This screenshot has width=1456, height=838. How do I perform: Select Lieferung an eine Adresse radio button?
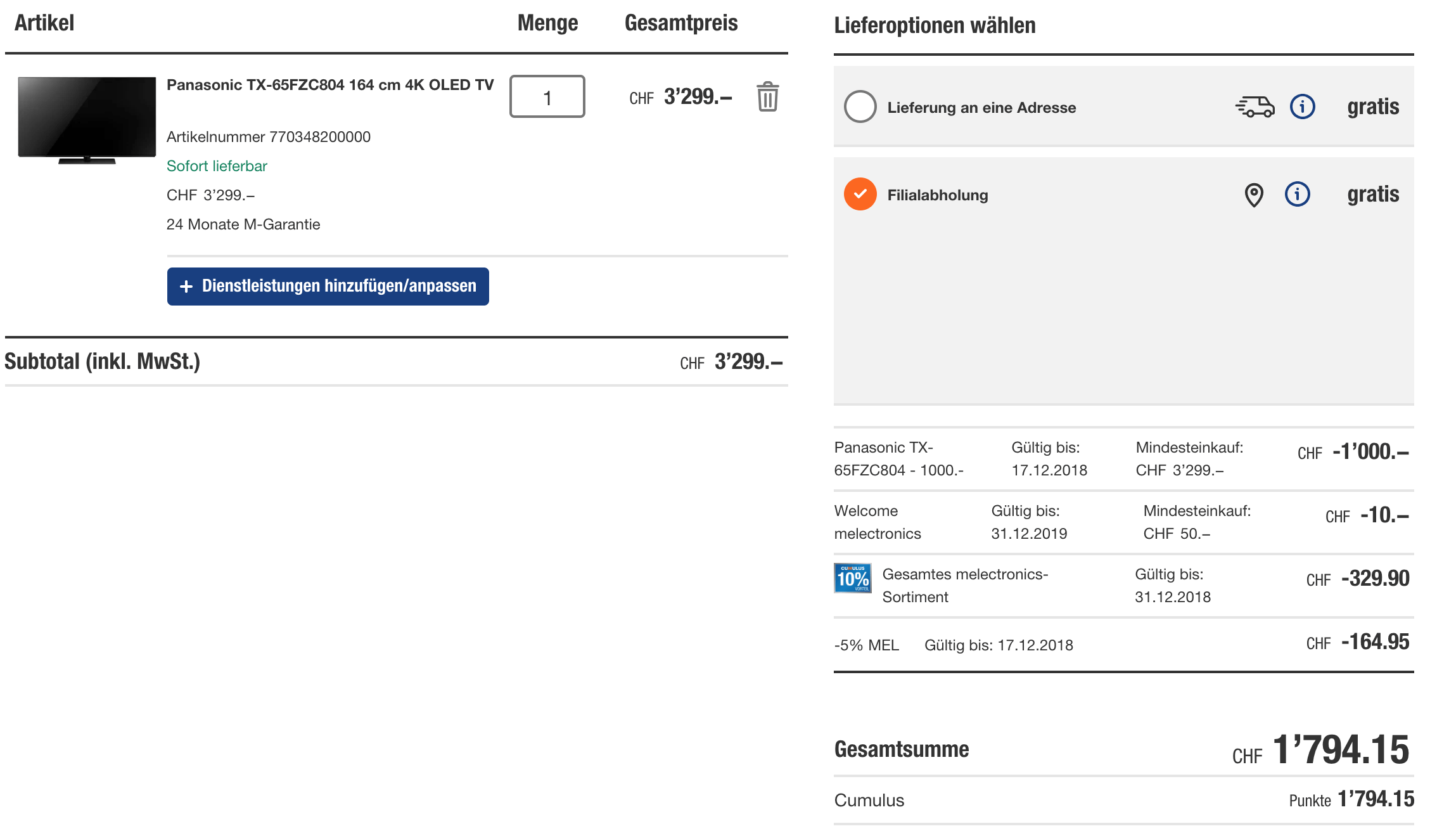click(x=860, y=106)
